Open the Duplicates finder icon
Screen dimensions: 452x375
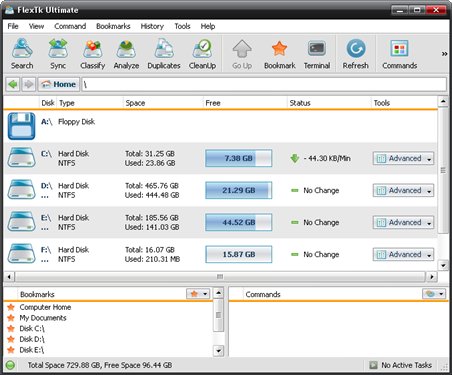(x=164, y=54)
